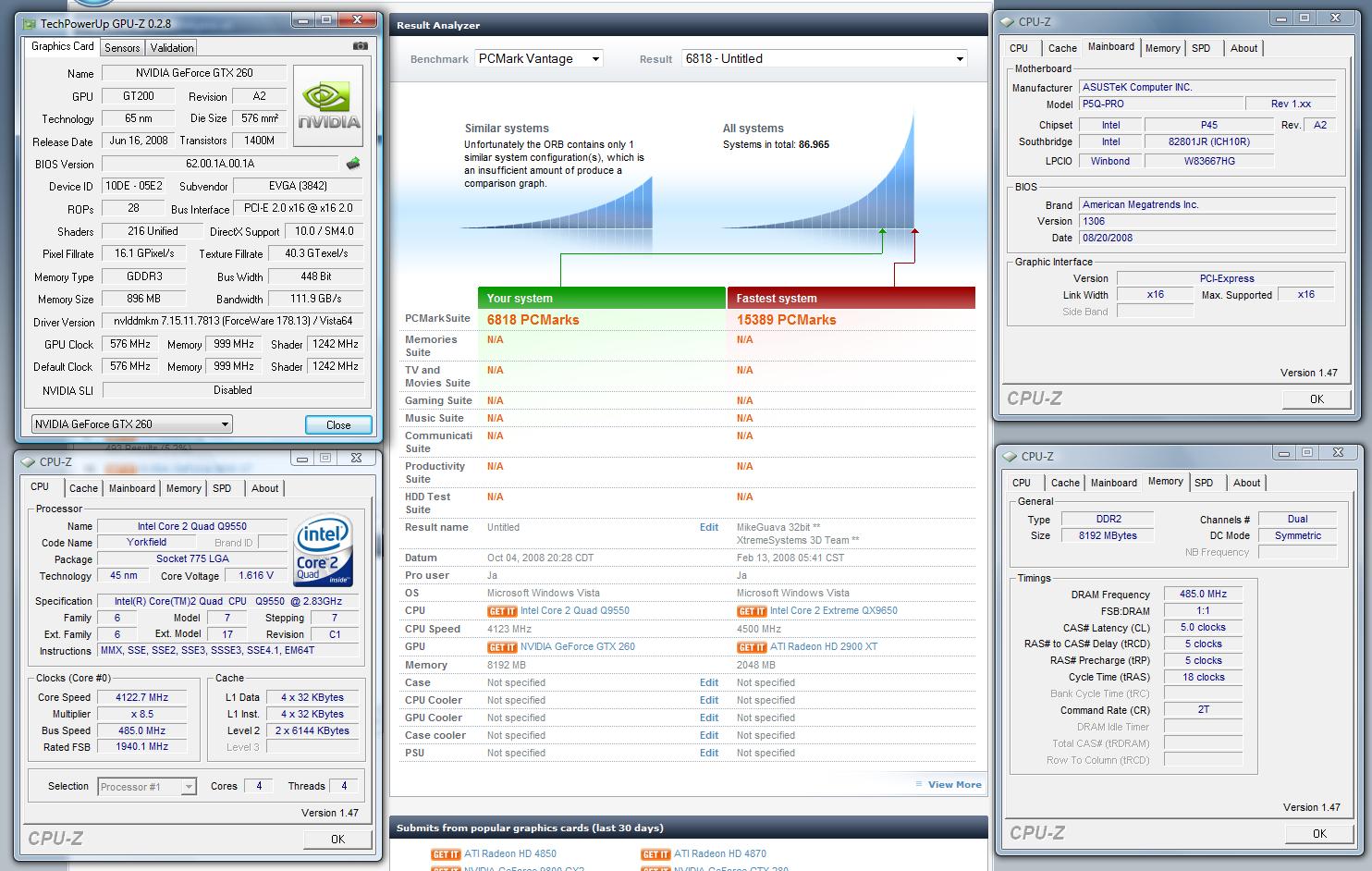
Task: Switch to Validation tab in GPU-Z
Action: coord(172,48)
